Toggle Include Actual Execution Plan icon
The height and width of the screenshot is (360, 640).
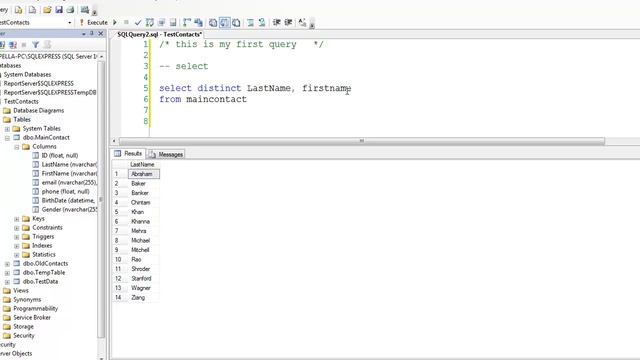coord(187,22)
